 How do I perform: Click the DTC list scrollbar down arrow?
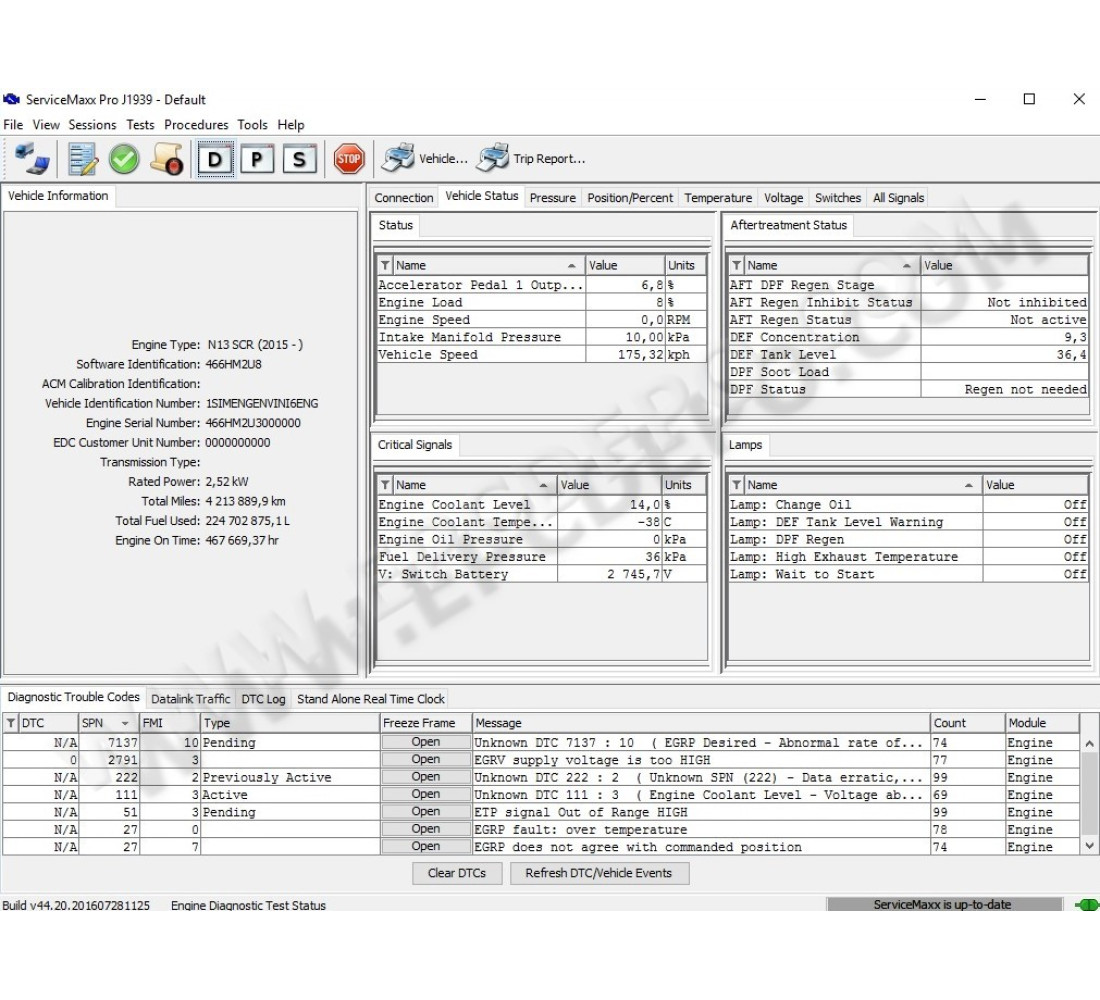click(1089, 846)
